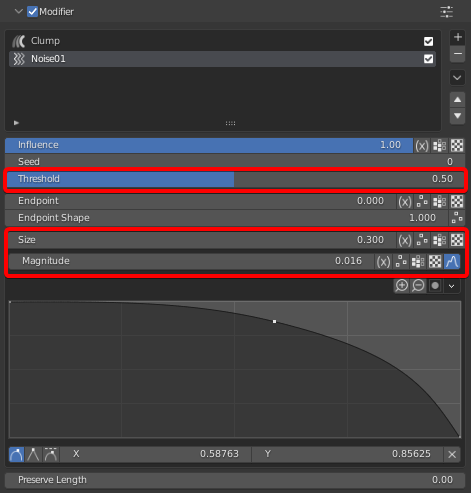Click the zoom in curve icon

point(402,286)
